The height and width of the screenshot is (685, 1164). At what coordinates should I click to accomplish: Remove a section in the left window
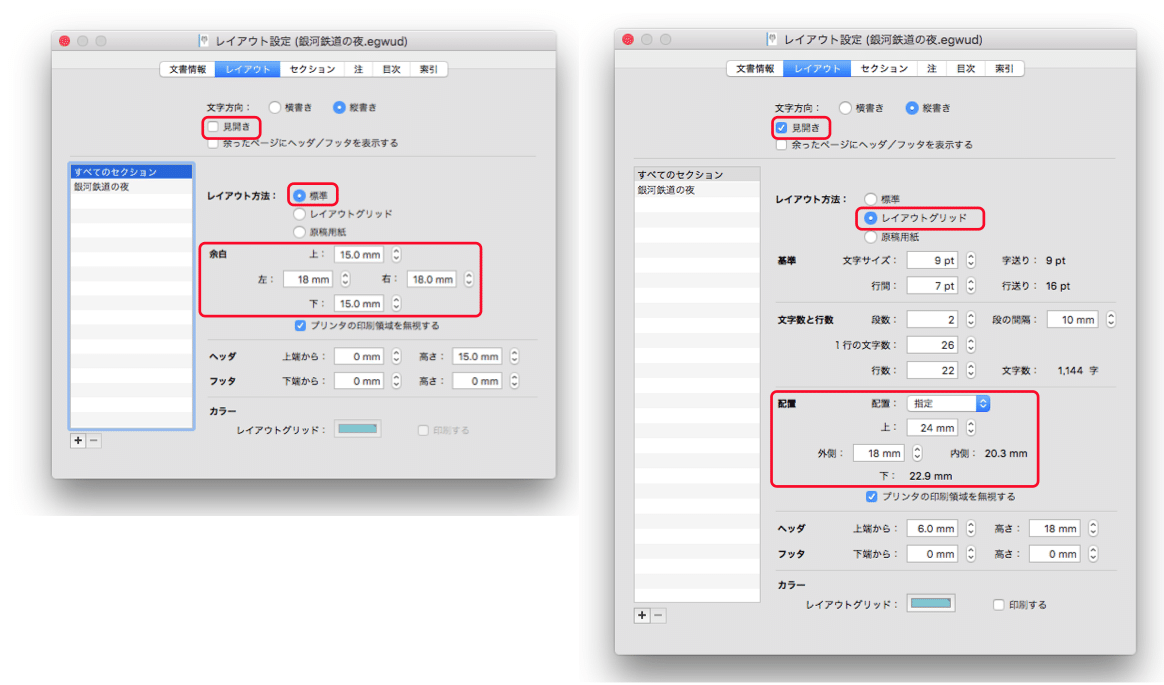click(94, 440)
